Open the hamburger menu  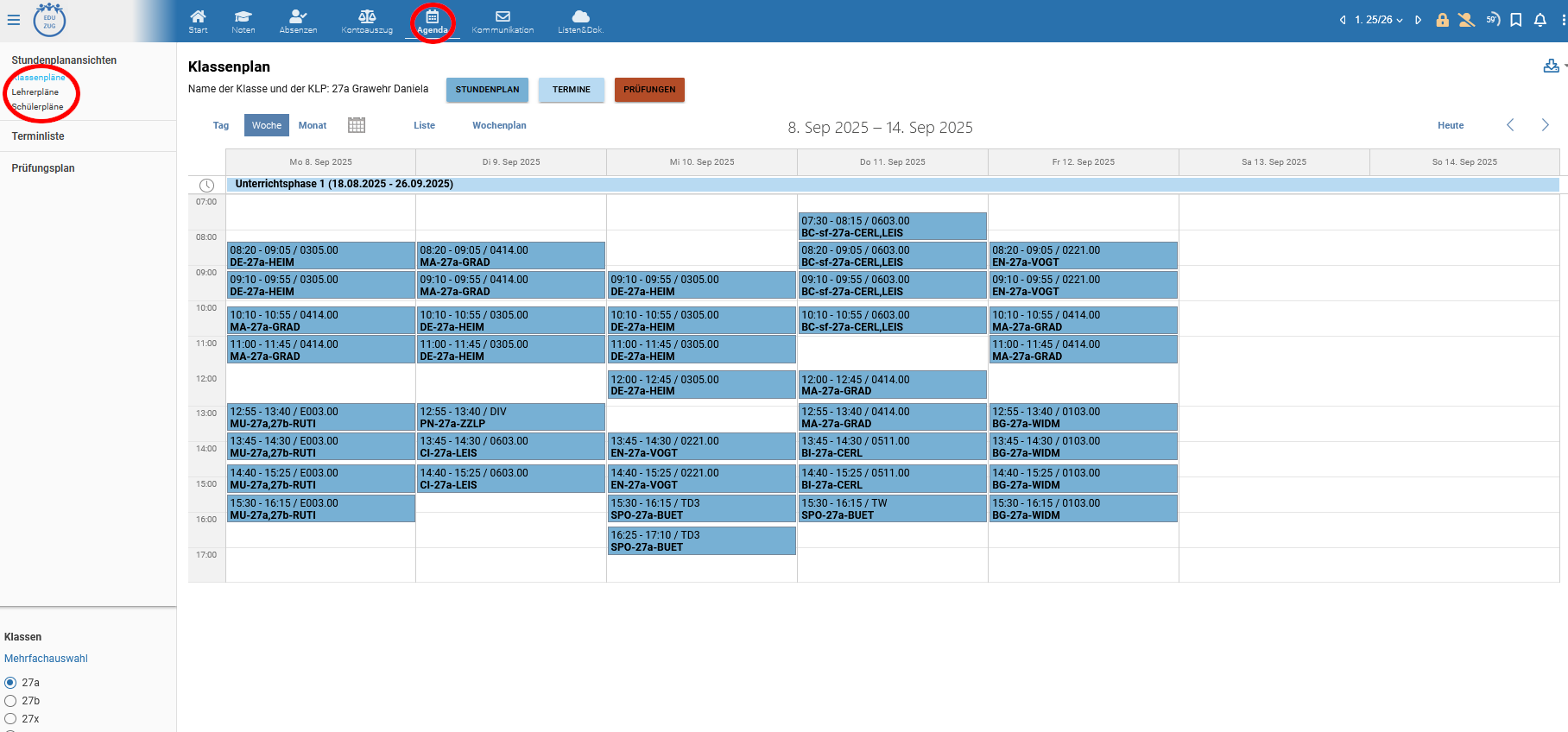[x=13, y=20]
